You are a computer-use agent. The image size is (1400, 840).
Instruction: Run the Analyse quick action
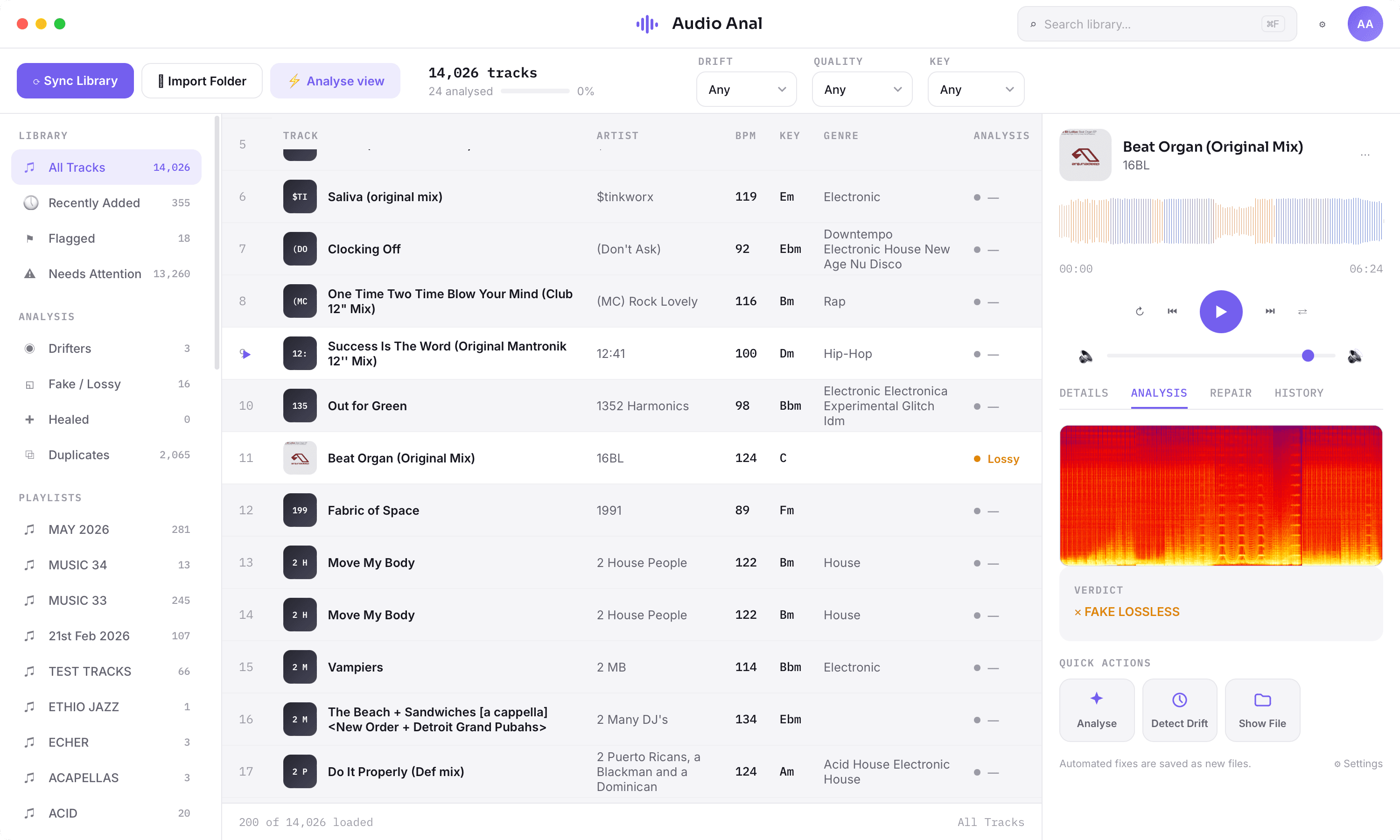[x=1096, y=710]
